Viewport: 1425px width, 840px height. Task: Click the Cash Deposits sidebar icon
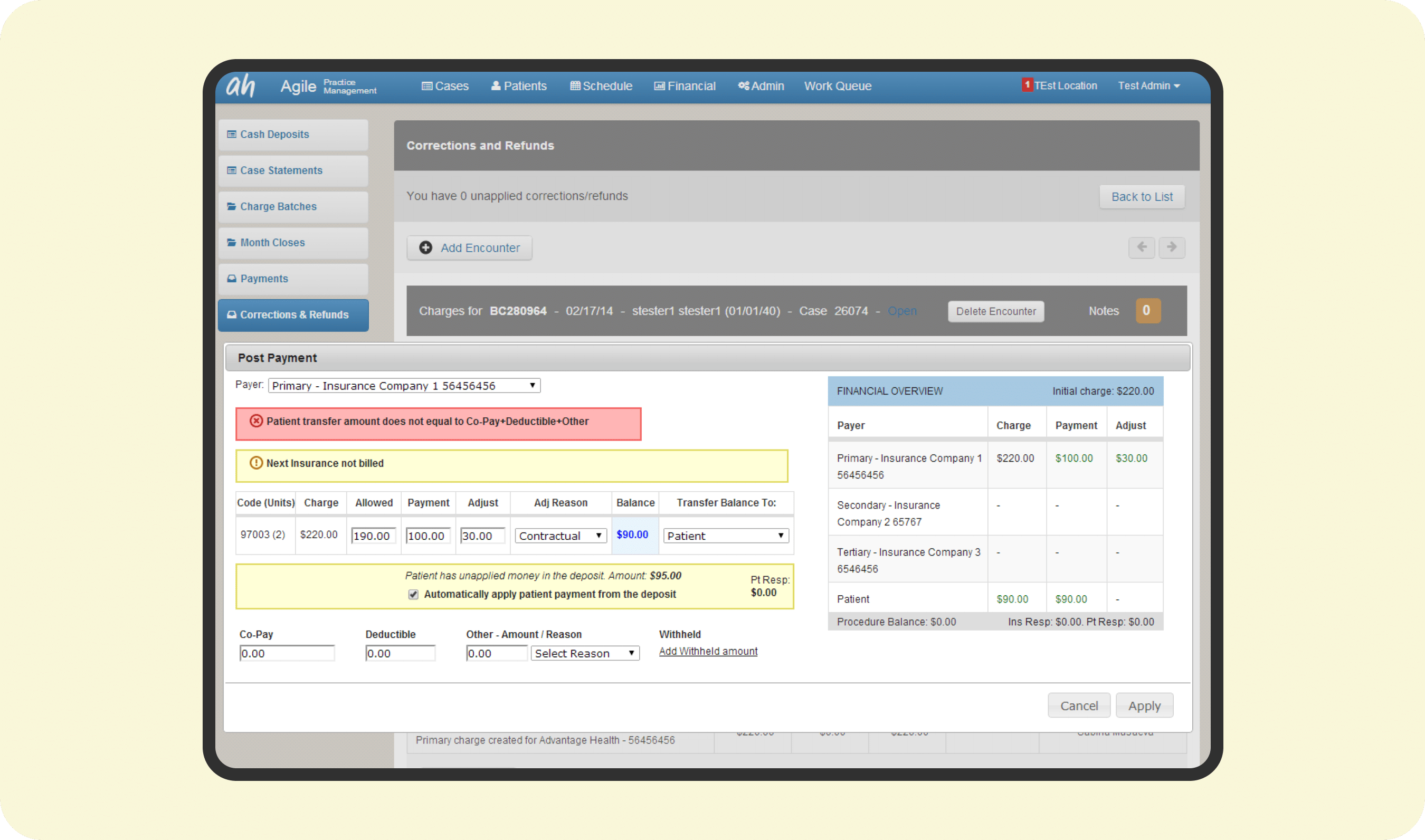(x=232, y=134)
